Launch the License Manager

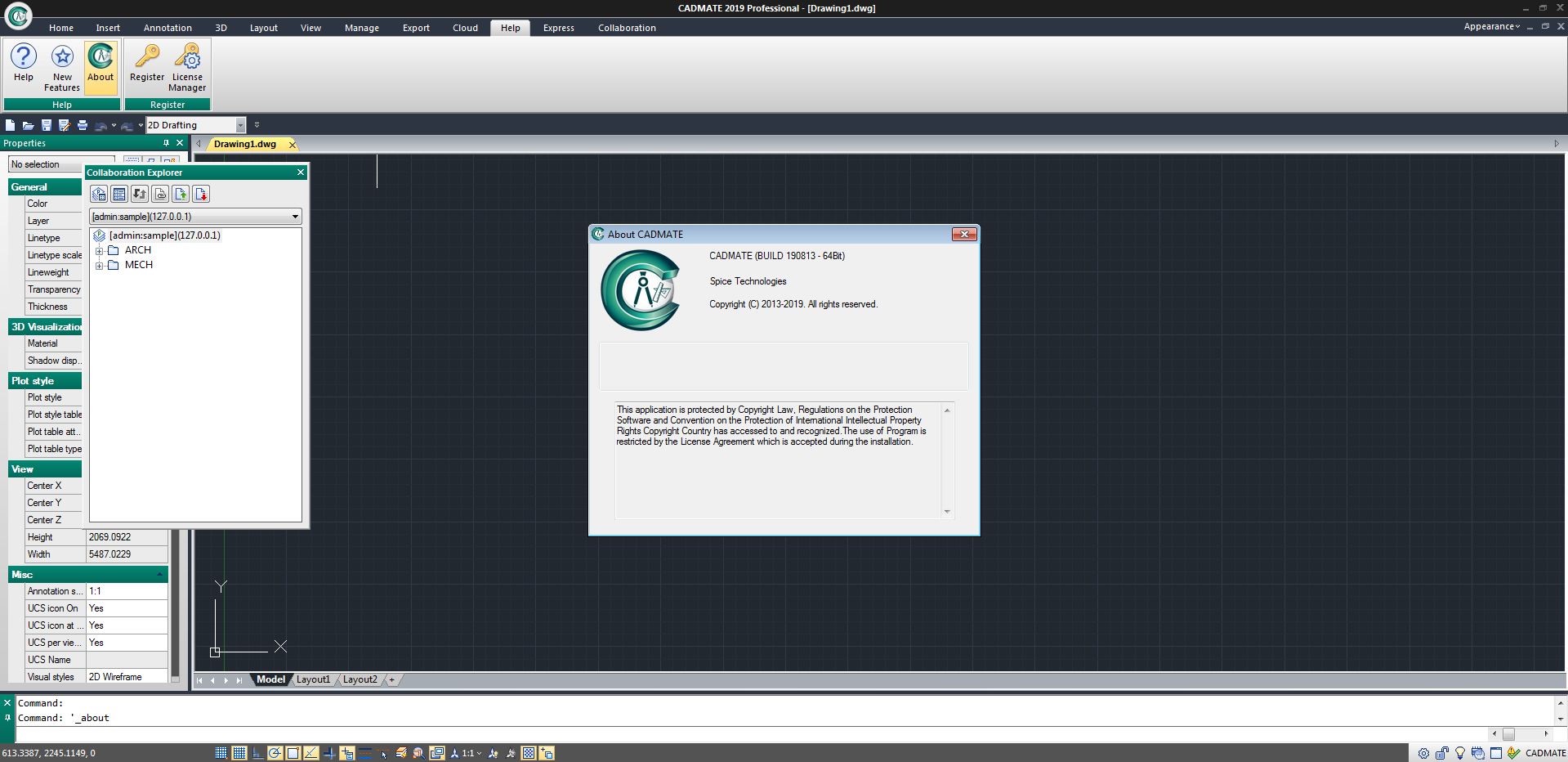click(187, 69)
